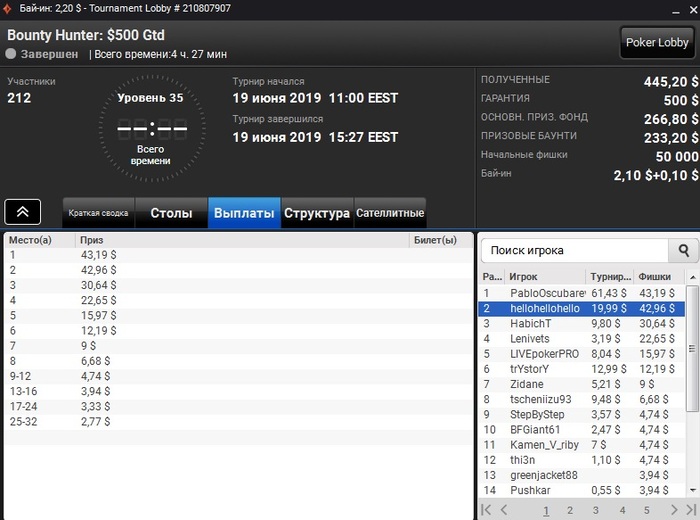Go to the next players page
Image resolution: width=700 pixels, height=520 pixels.
click(x=674, y=510)
